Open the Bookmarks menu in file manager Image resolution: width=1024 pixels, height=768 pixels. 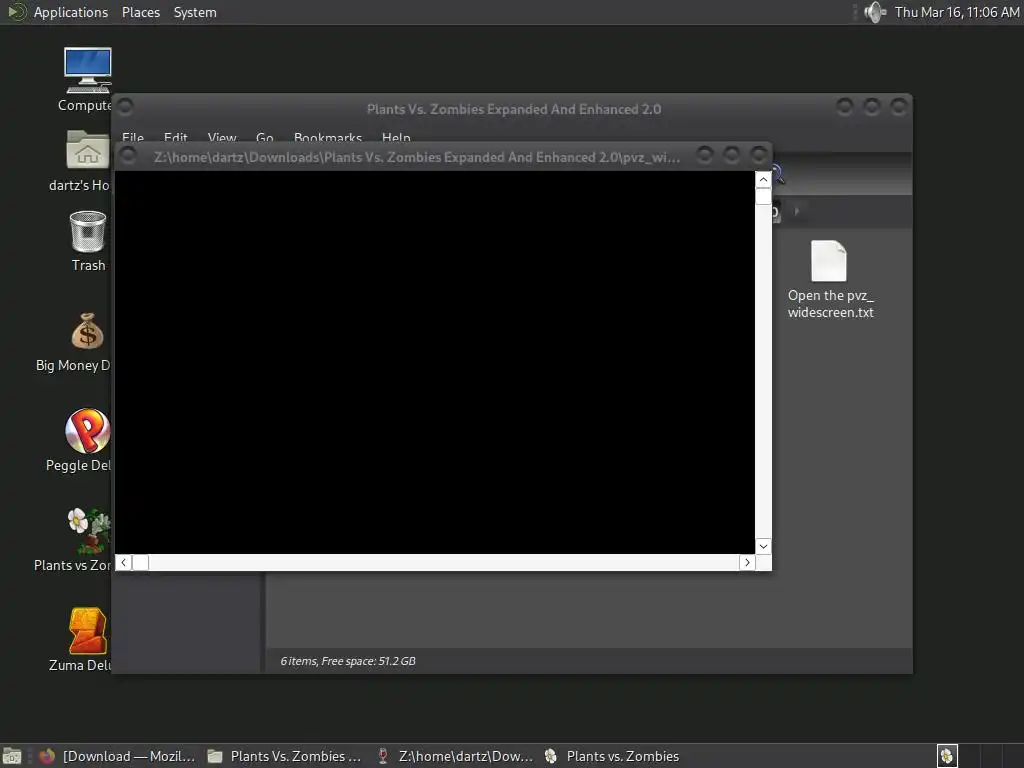328,137
